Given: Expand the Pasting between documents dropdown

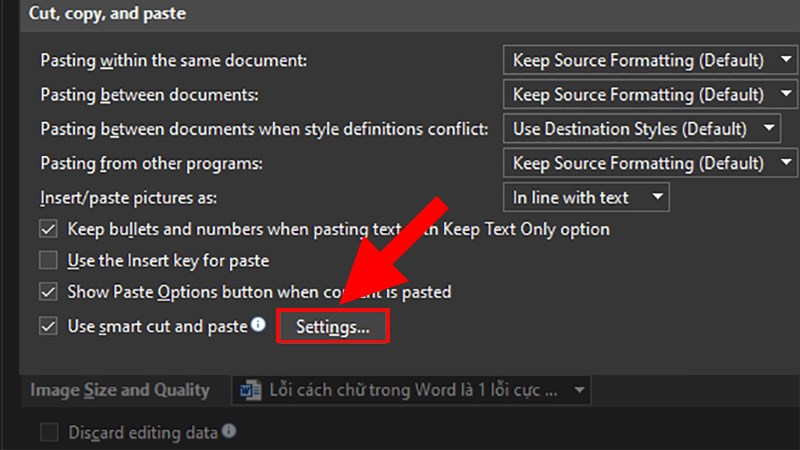Looking at the screenshot, I should point(650,95).
